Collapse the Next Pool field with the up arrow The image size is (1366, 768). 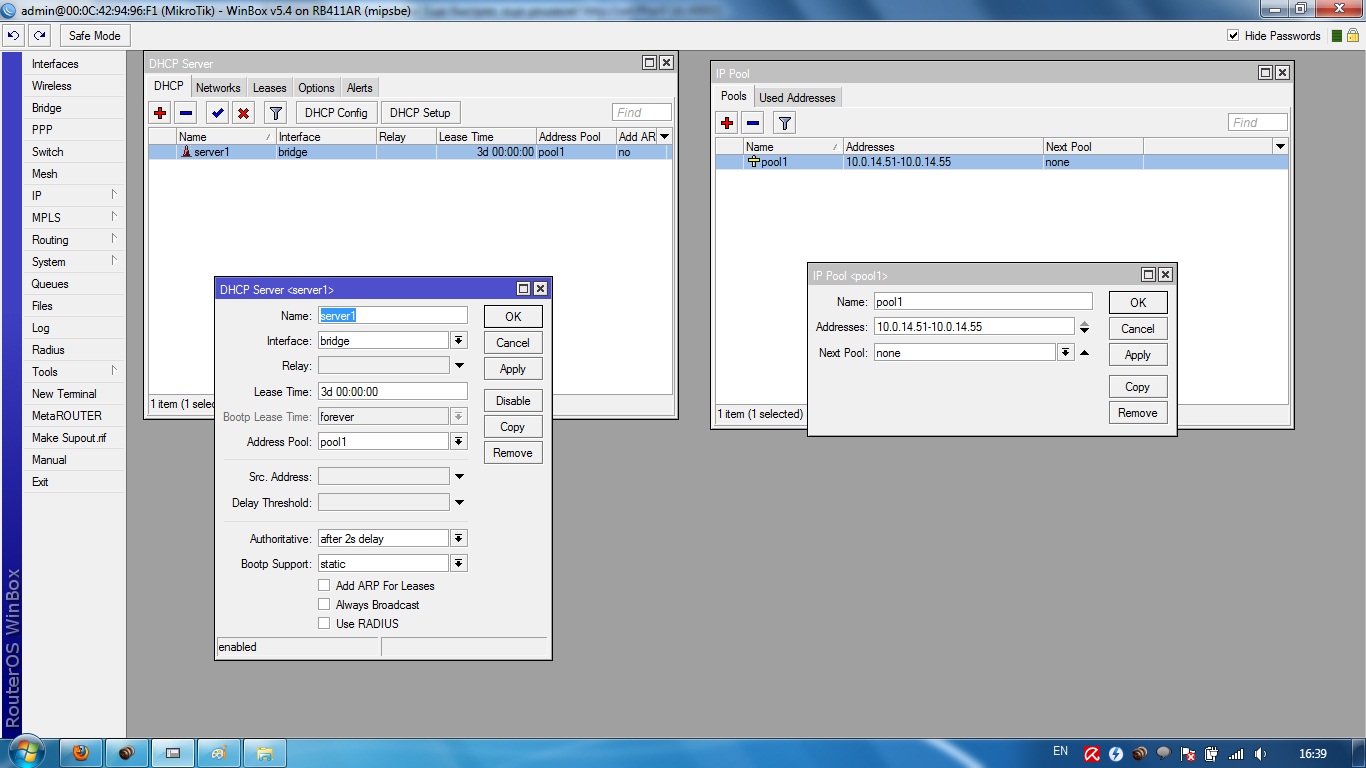(x=1085, y=353)
